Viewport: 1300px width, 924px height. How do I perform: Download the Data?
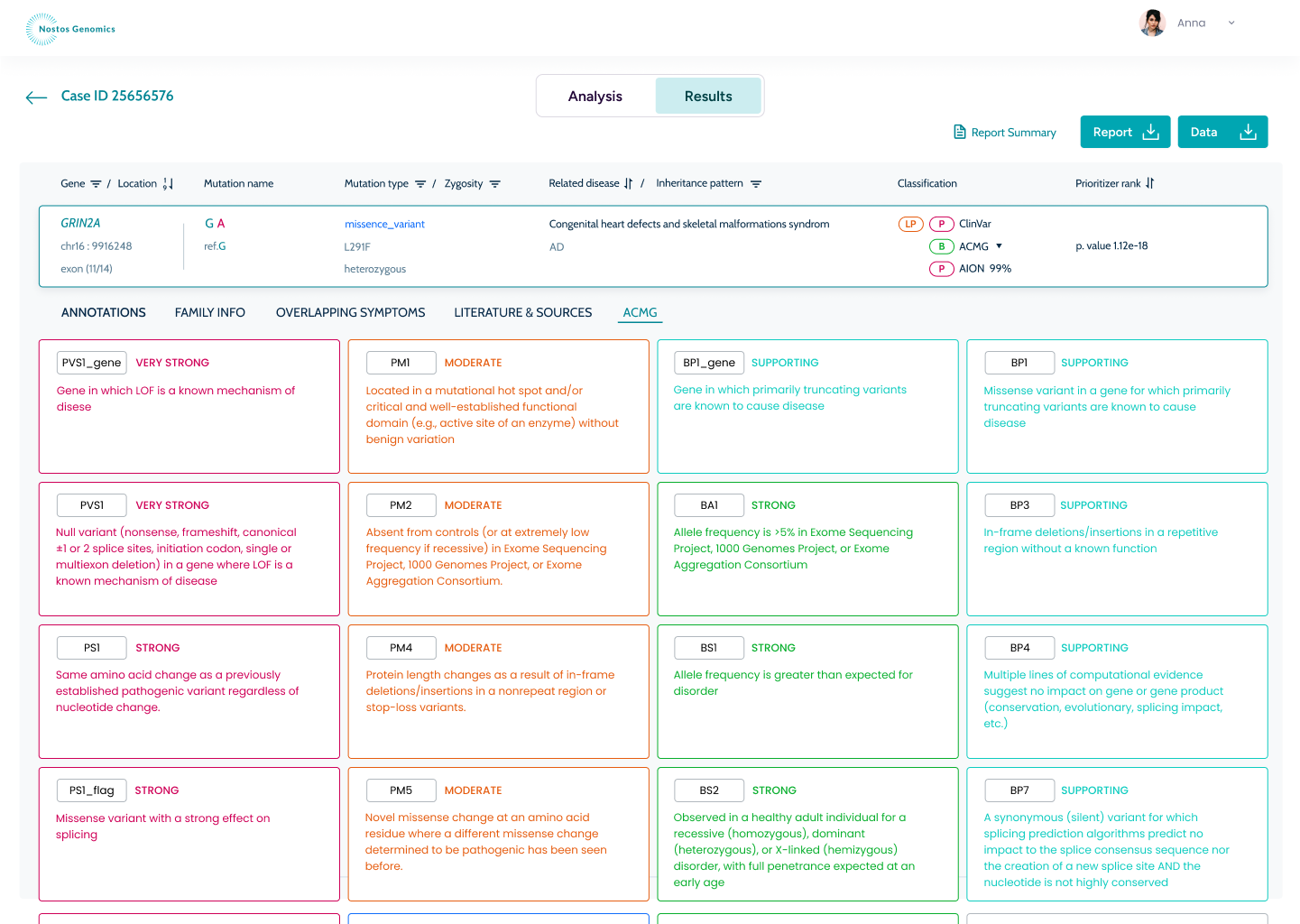coord(1222,132)
